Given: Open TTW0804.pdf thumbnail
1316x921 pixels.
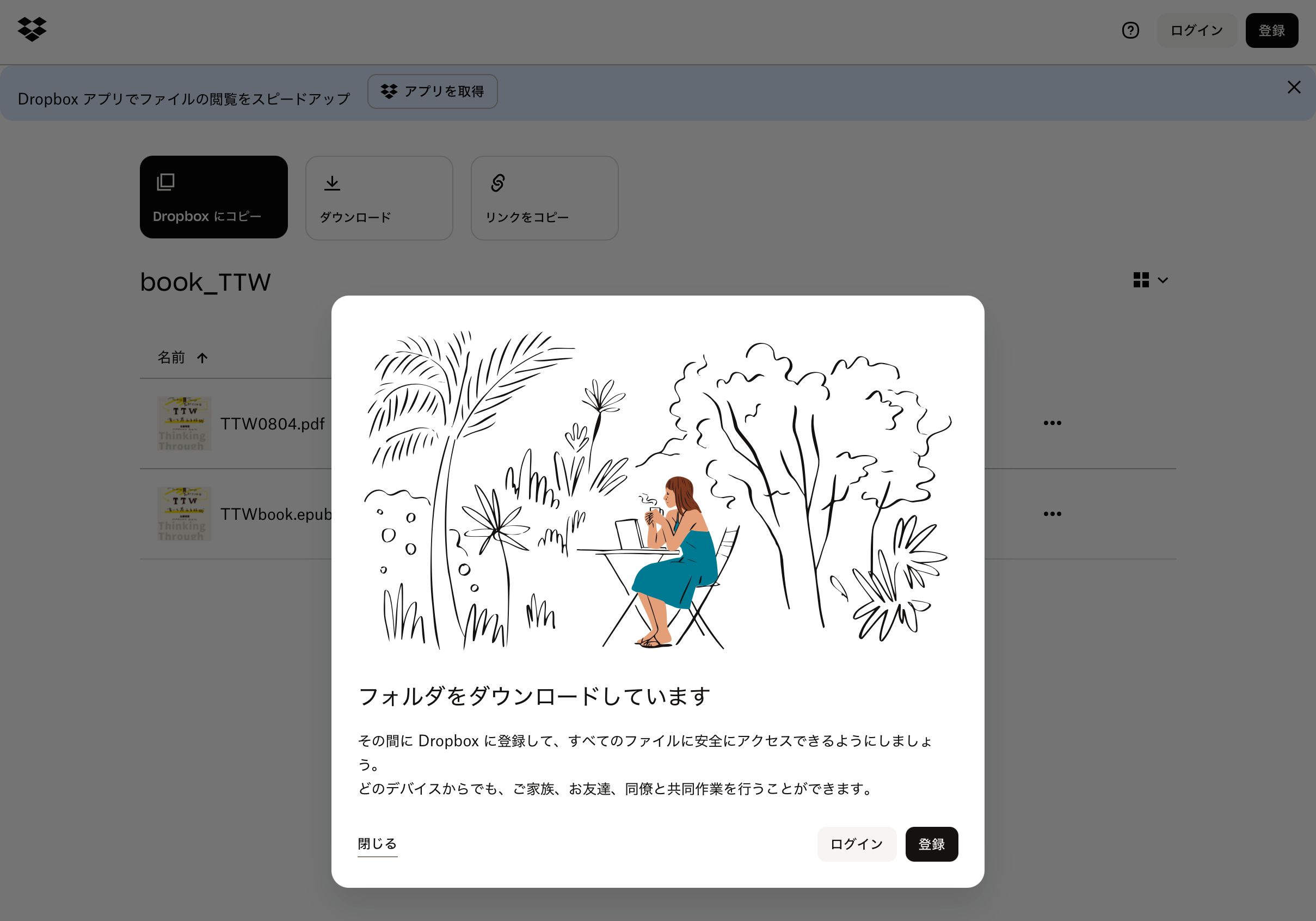Looking at the screenshot, I should (184, 423).
